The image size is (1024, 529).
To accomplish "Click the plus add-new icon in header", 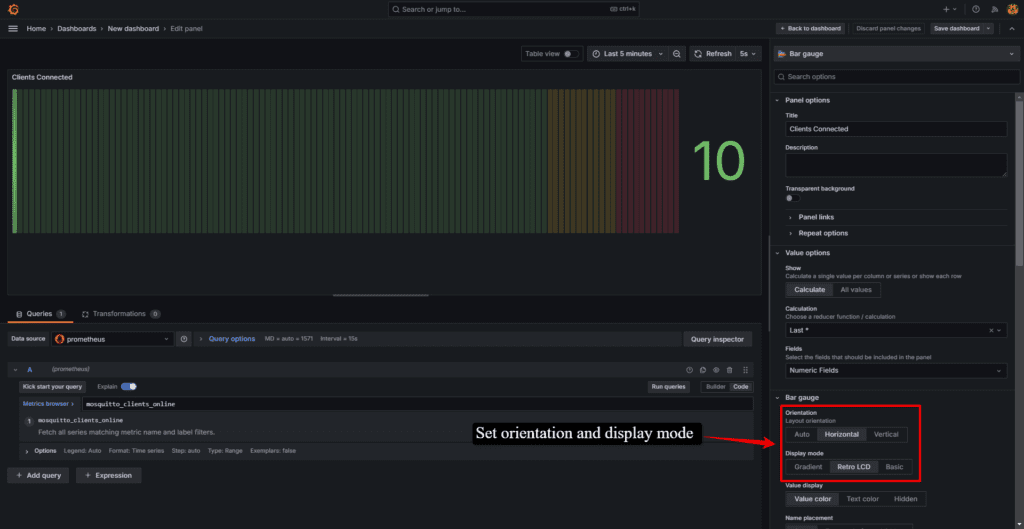I will pos(950,9).
